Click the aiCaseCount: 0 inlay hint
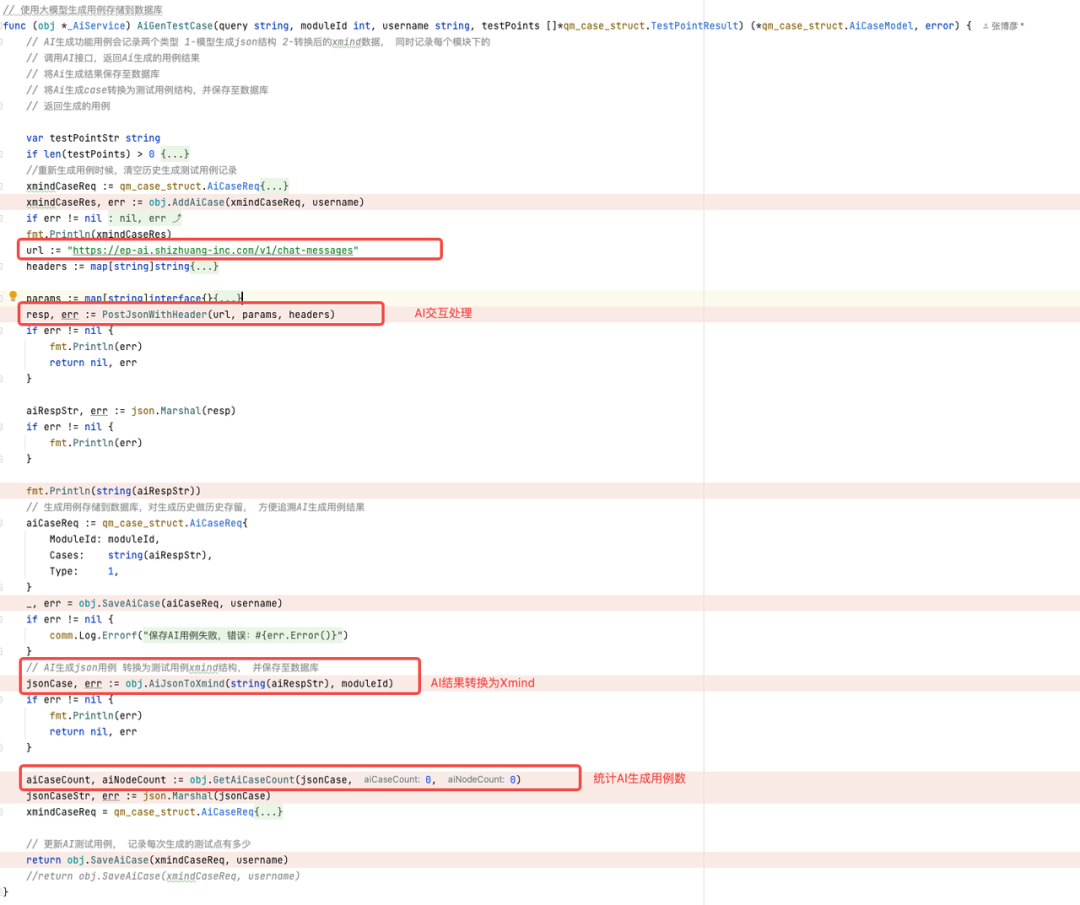The image size is (1080, 905). [398, 780]
